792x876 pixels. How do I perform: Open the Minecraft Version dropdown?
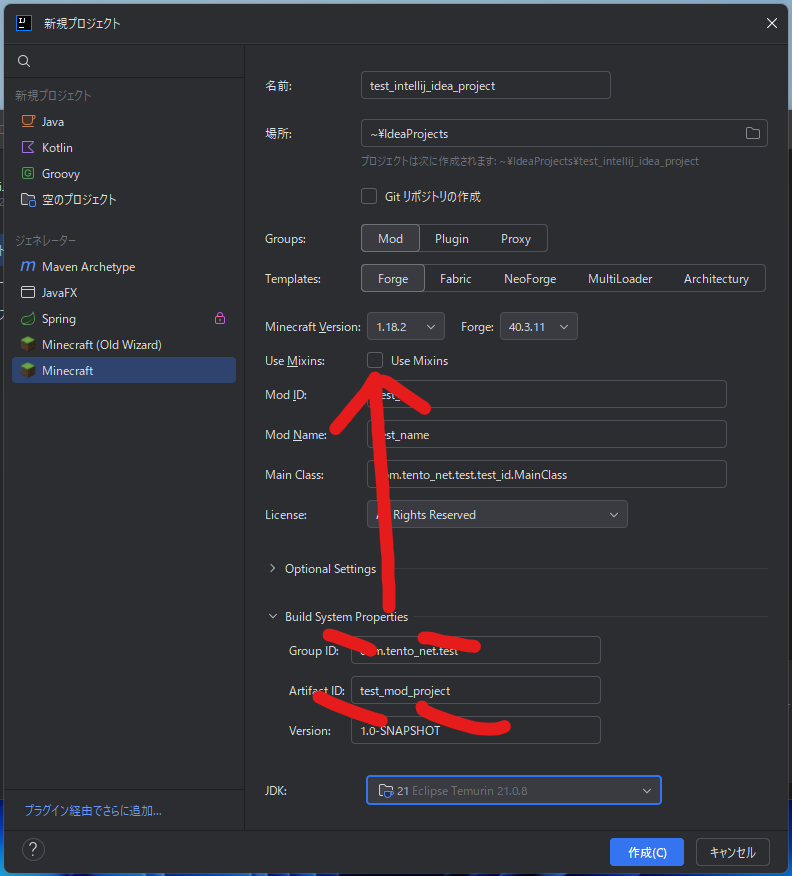[x=406, y=326]
